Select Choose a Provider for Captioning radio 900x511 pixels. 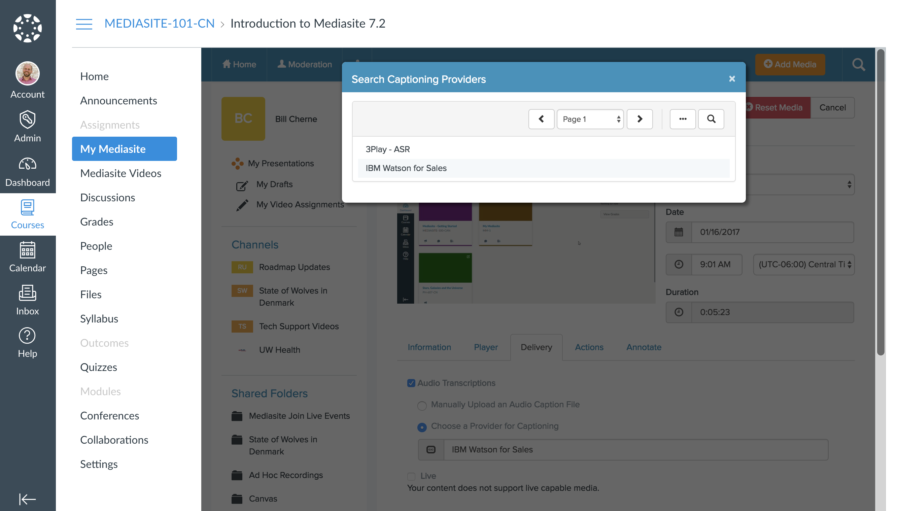tap(422, 427)
